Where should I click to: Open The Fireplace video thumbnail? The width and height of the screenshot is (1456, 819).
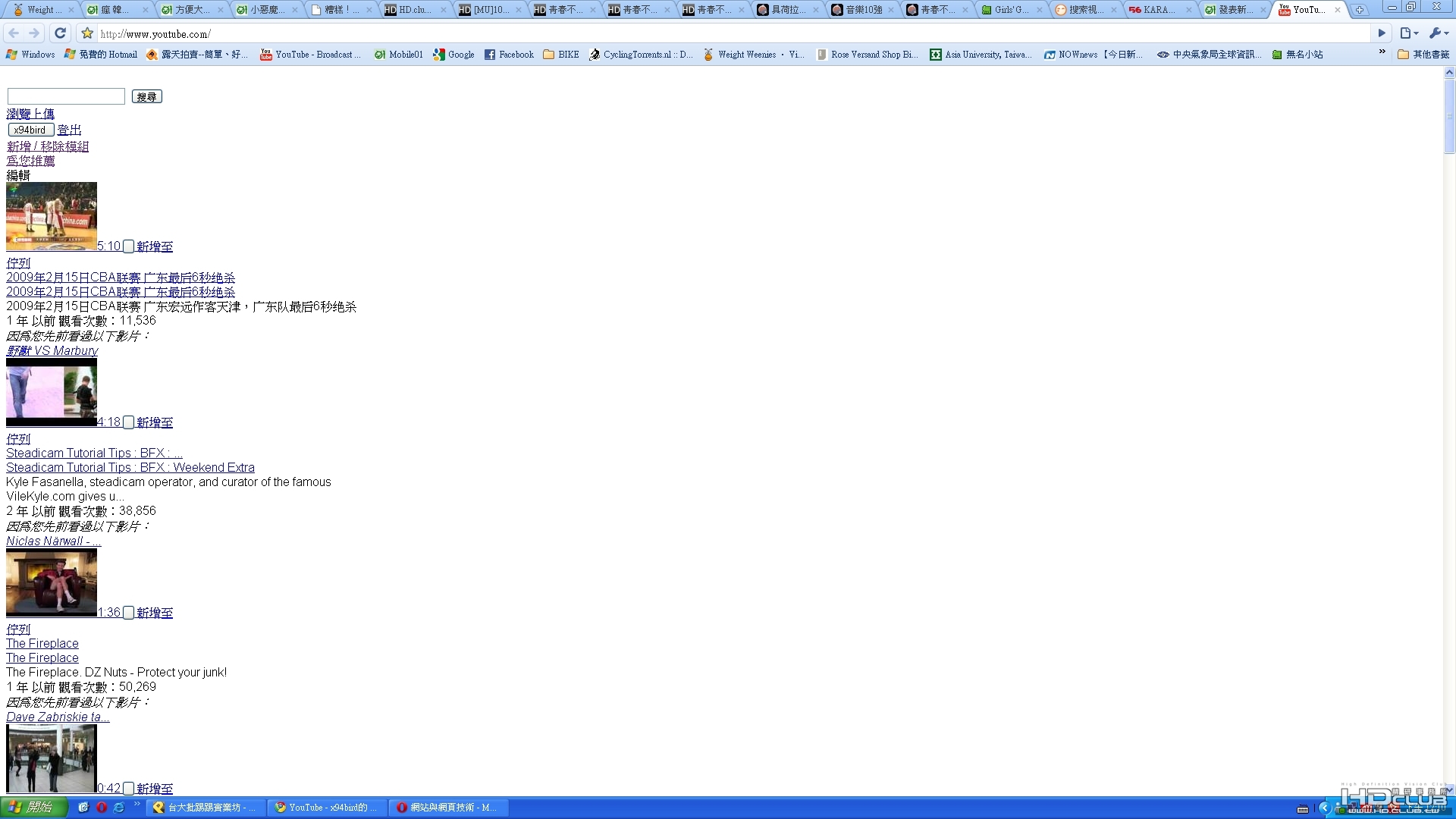52,582
